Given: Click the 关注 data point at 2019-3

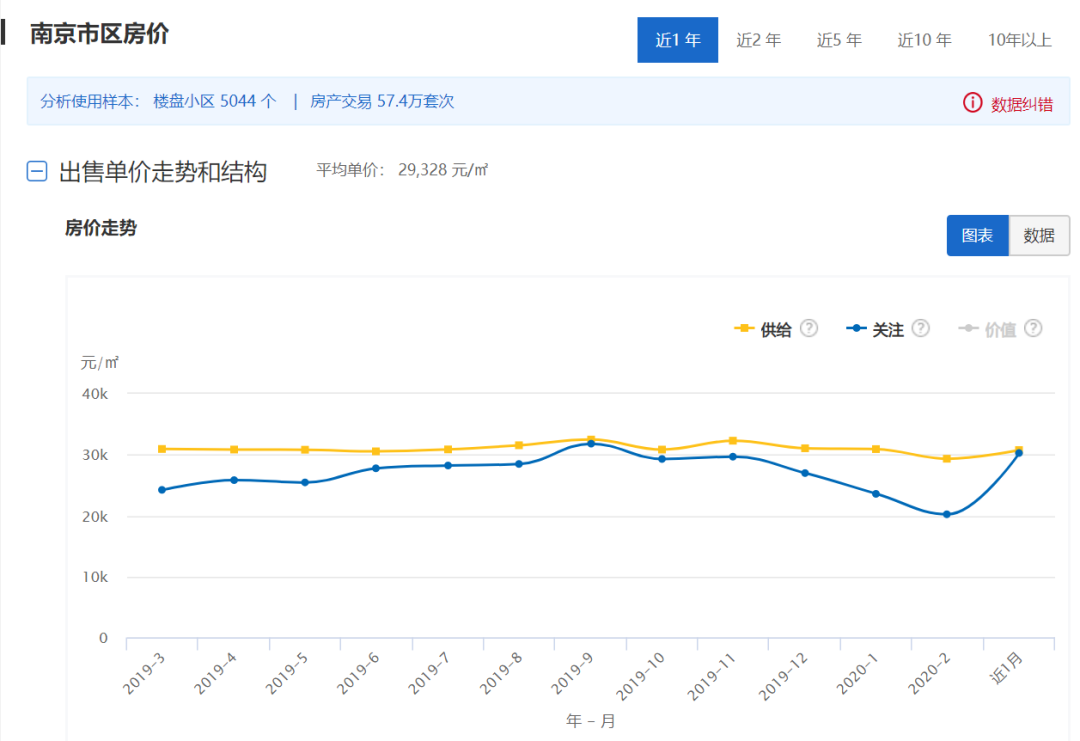Looking at the screenshot, I should (162, 490).
